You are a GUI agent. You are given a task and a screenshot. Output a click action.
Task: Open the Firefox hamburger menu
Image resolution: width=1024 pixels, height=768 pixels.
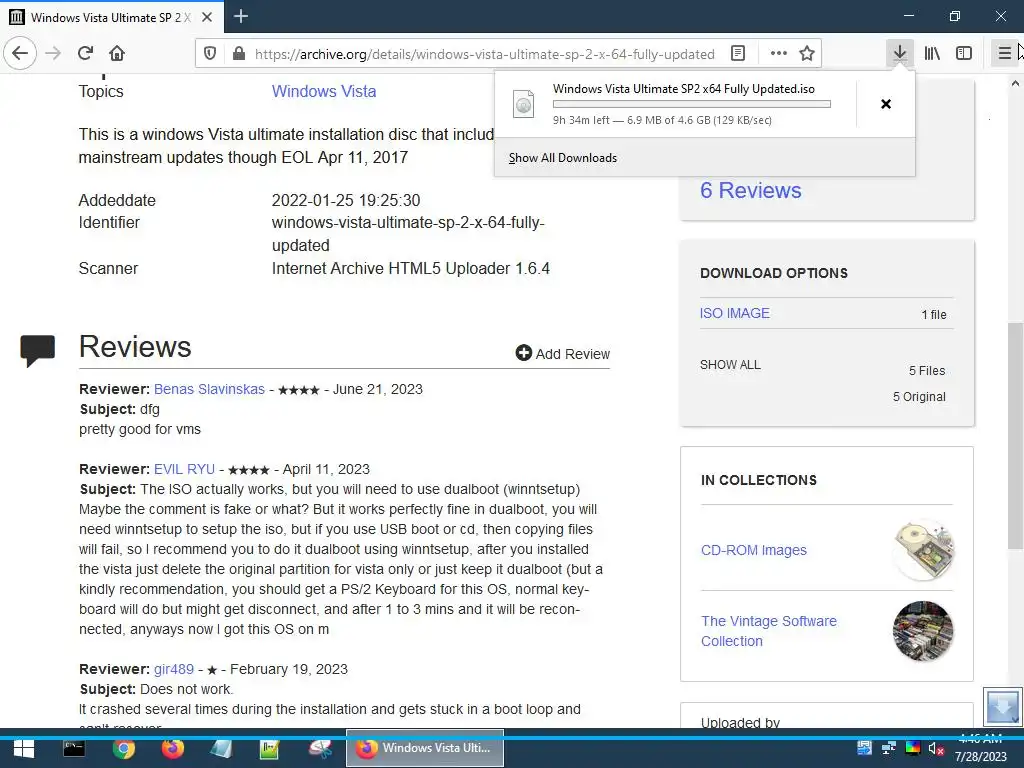coord(1004,53)
